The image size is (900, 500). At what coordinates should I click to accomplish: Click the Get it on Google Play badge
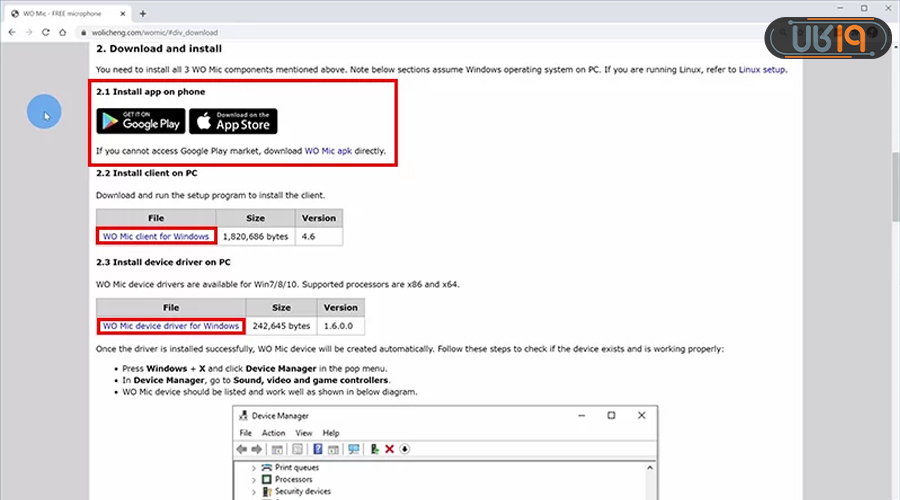[140, 121]
